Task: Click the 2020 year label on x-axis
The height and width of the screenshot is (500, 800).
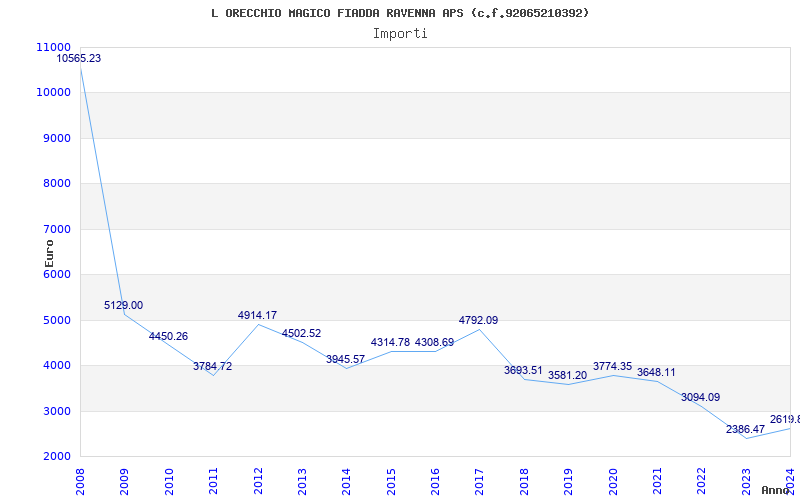Action: (613, 481)
